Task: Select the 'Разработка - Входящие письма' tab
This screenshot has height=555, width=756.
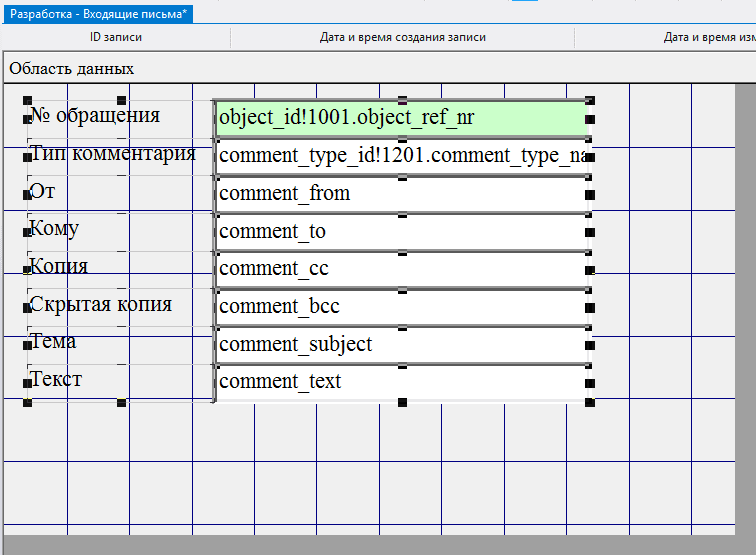Action: pyautogui.click(x=98, y=15)
